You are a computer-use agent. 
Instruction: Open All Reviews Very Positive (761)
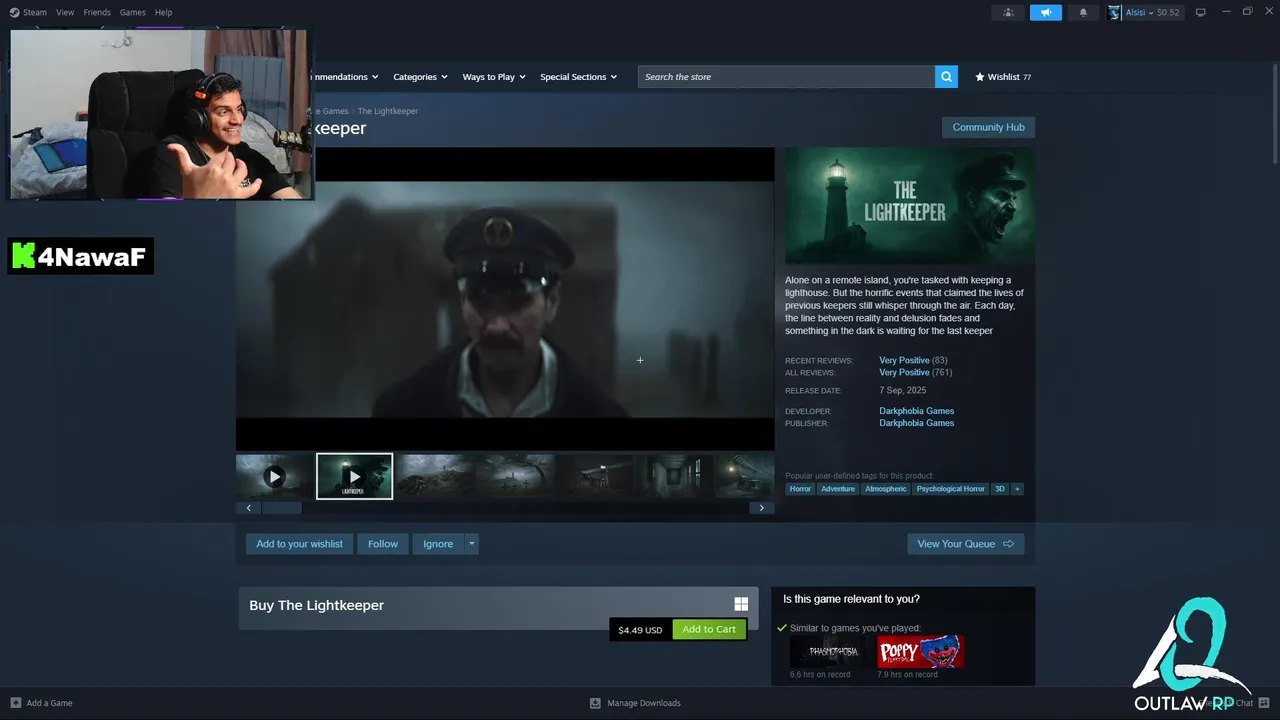coord(915,372)
